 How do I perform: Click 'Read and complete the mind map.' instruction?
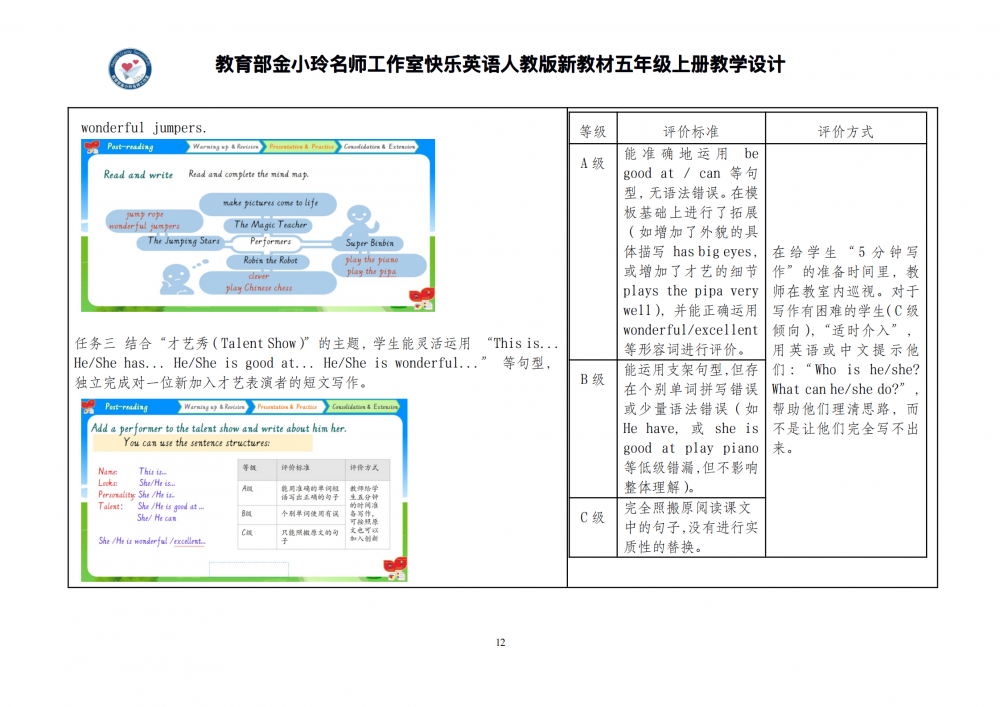tap(249, 174)
